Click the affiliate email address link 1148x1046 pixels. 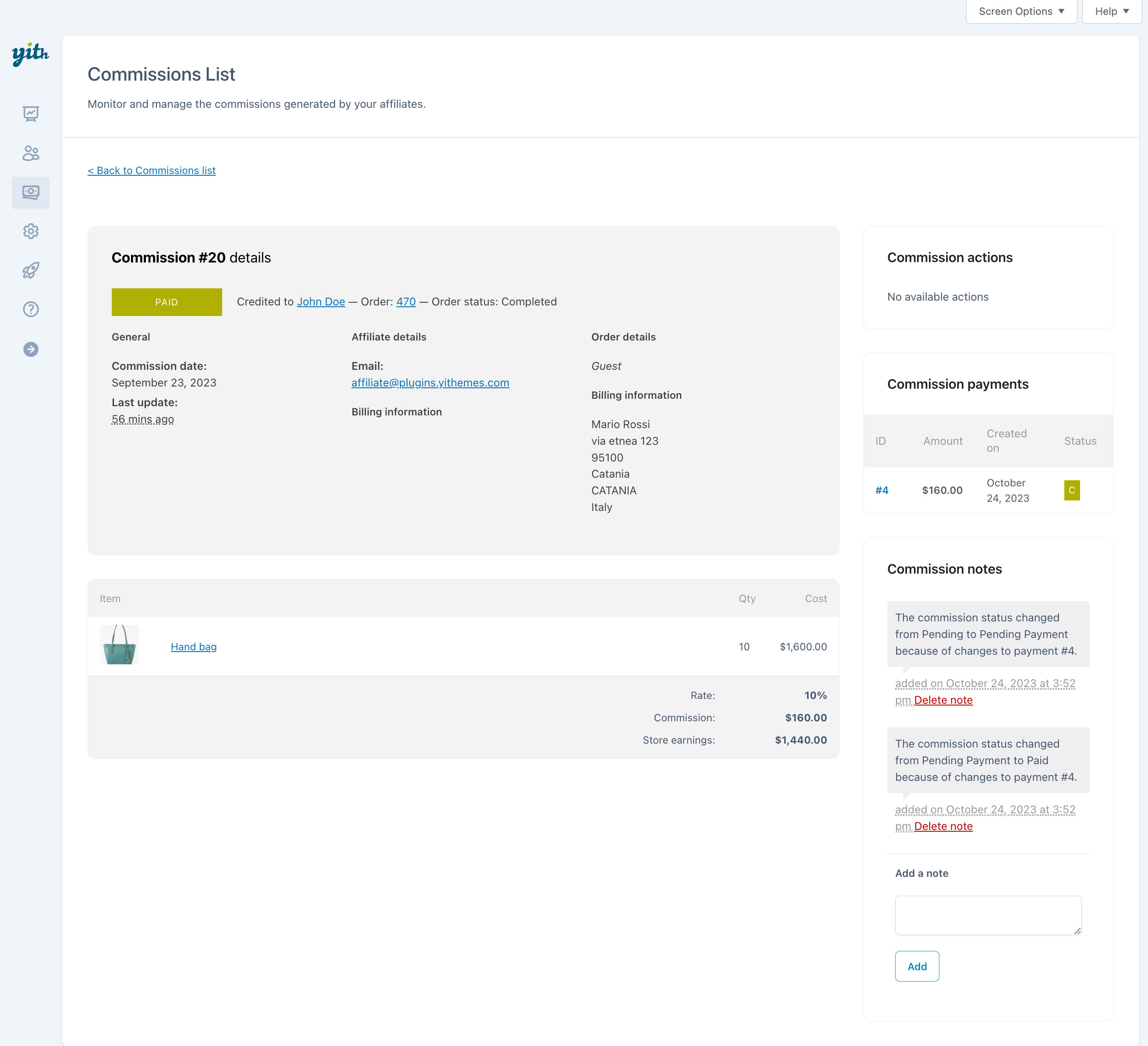430,383
